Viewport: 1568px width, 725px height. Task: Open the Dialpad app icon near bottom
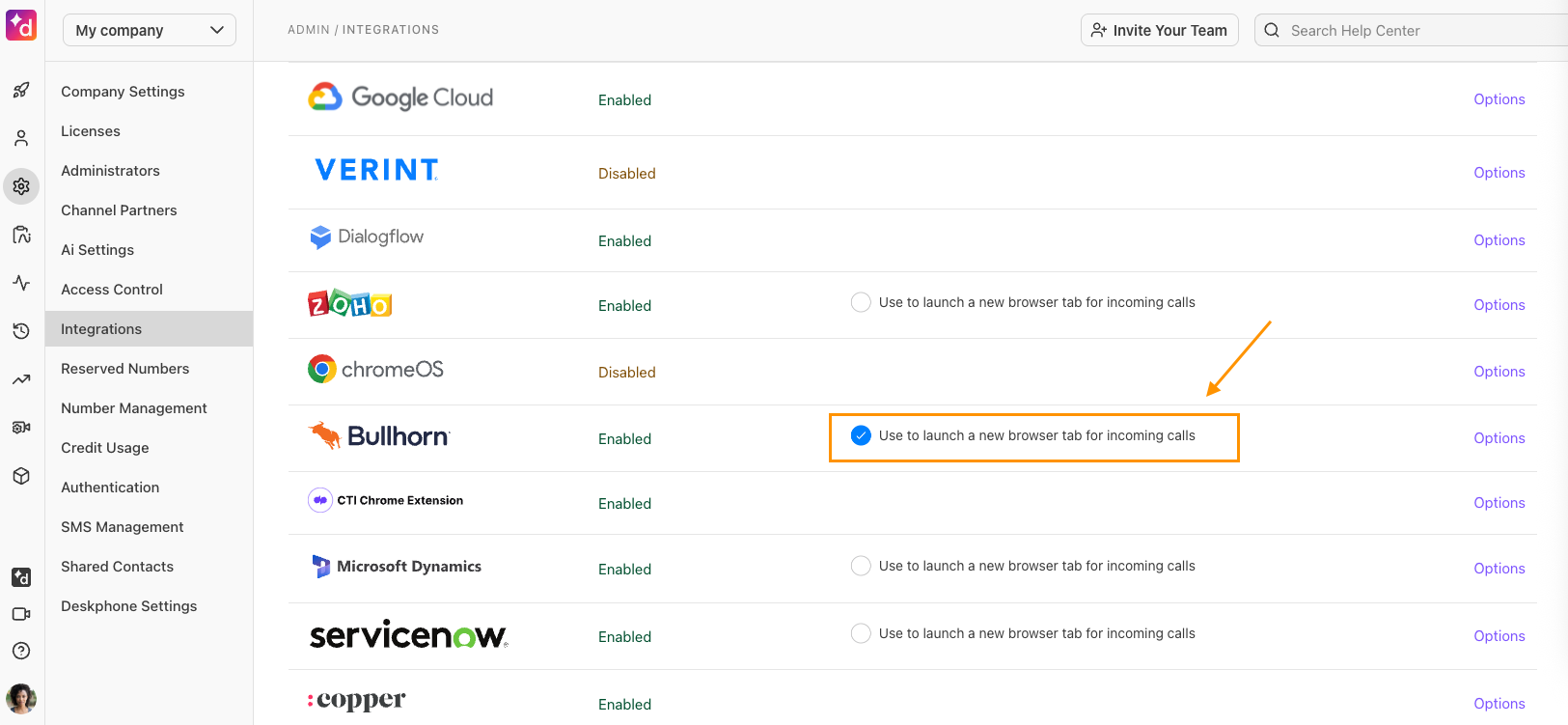click(21, 577)
